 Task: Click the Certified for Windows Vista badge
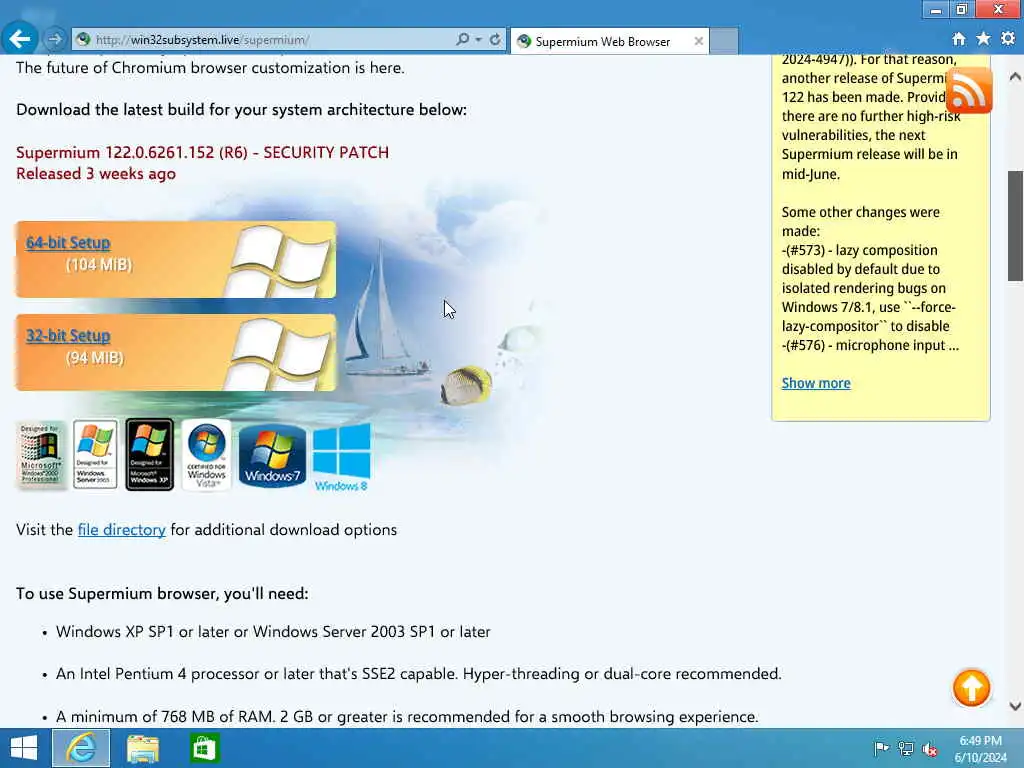tap(206, 455)
